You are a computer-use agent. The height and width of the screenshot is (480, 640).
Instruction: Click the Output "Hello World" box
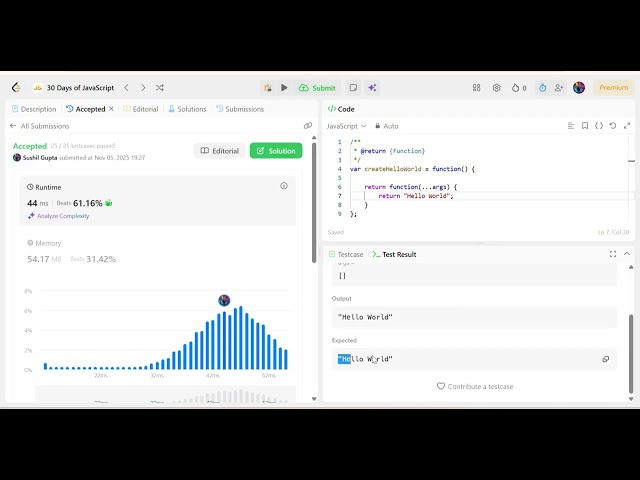click(474, 317)
